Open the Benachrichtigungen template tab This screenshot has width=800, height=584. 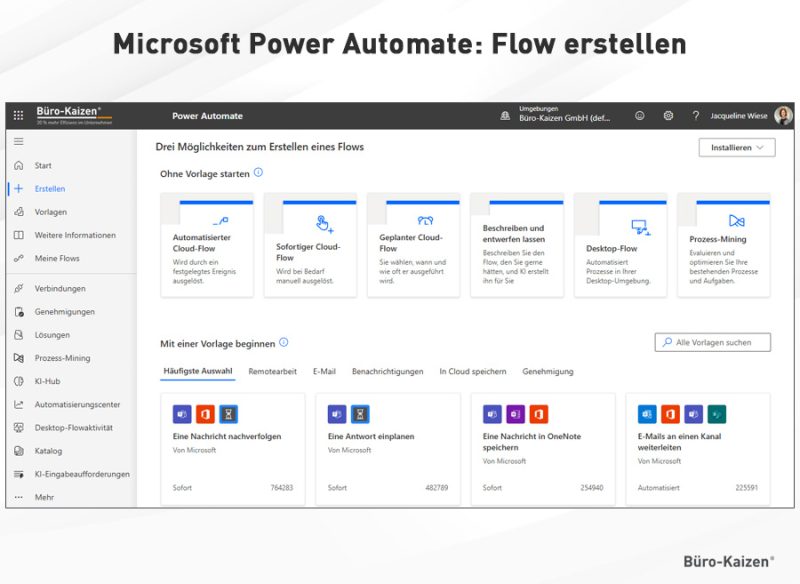point(387,371)
